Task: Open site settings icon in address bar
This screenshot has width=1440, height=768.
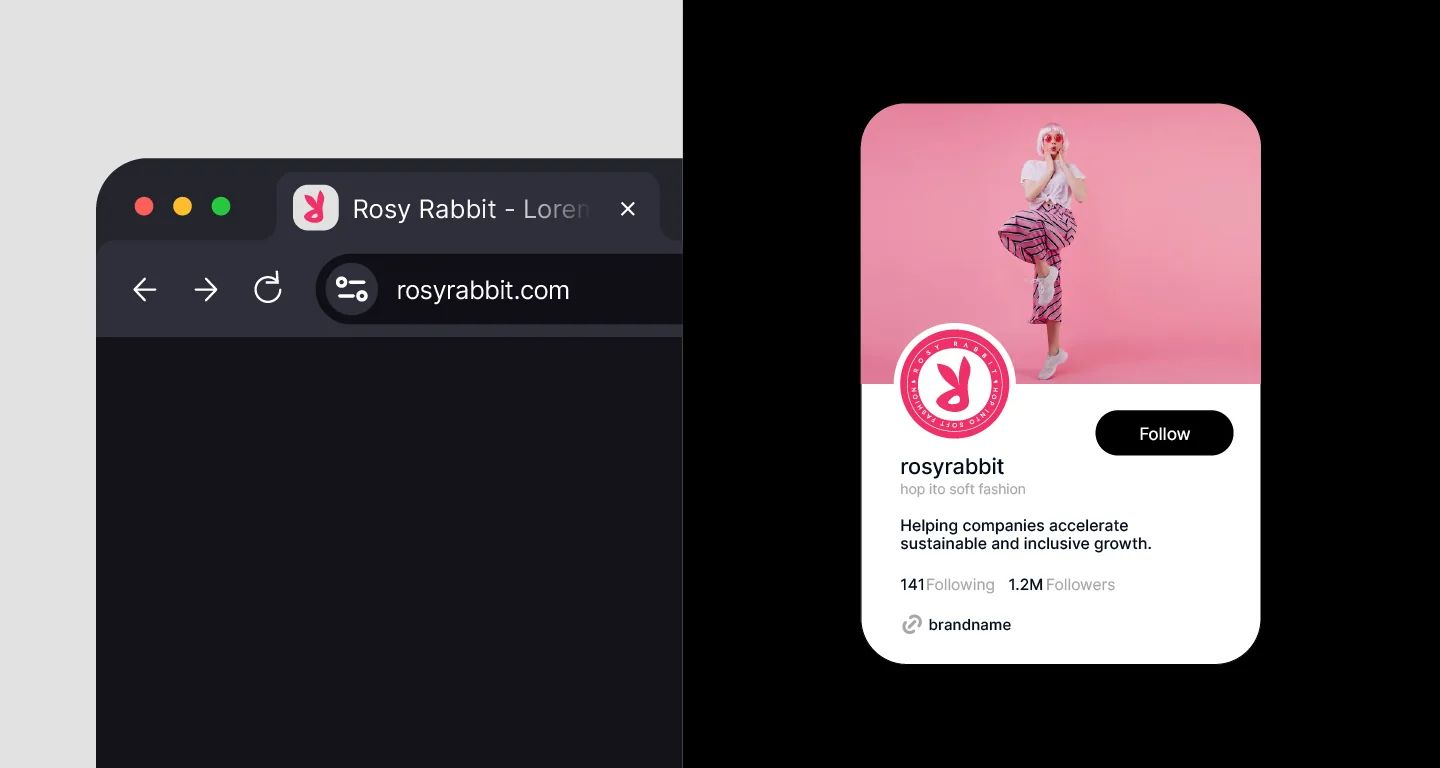Action: coord(351,290)
